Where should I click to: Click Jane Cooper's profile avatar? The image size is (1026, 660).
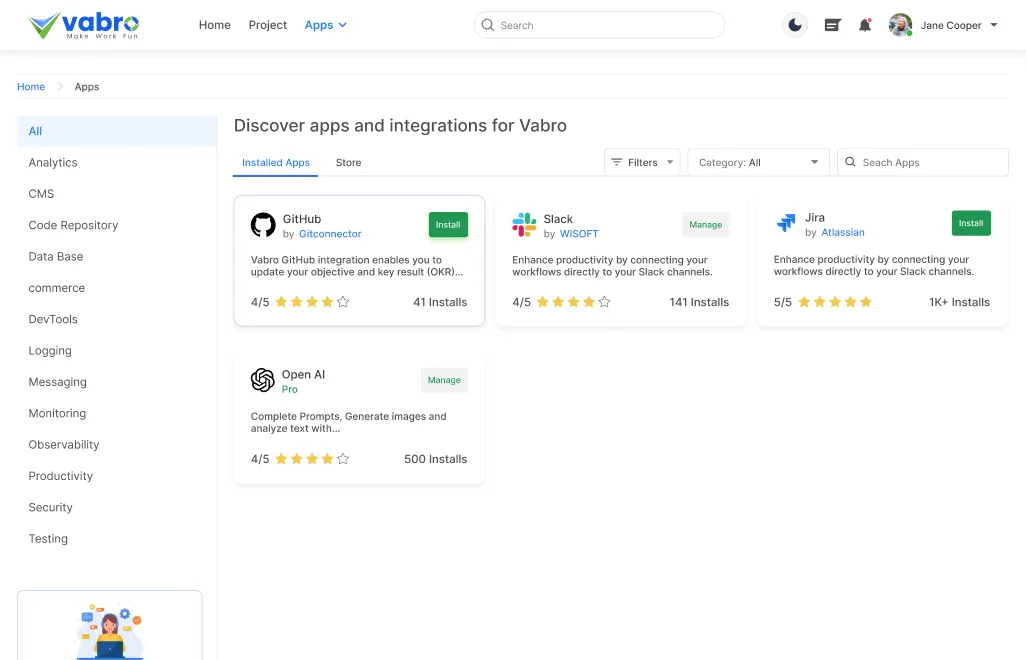(900, 25)
